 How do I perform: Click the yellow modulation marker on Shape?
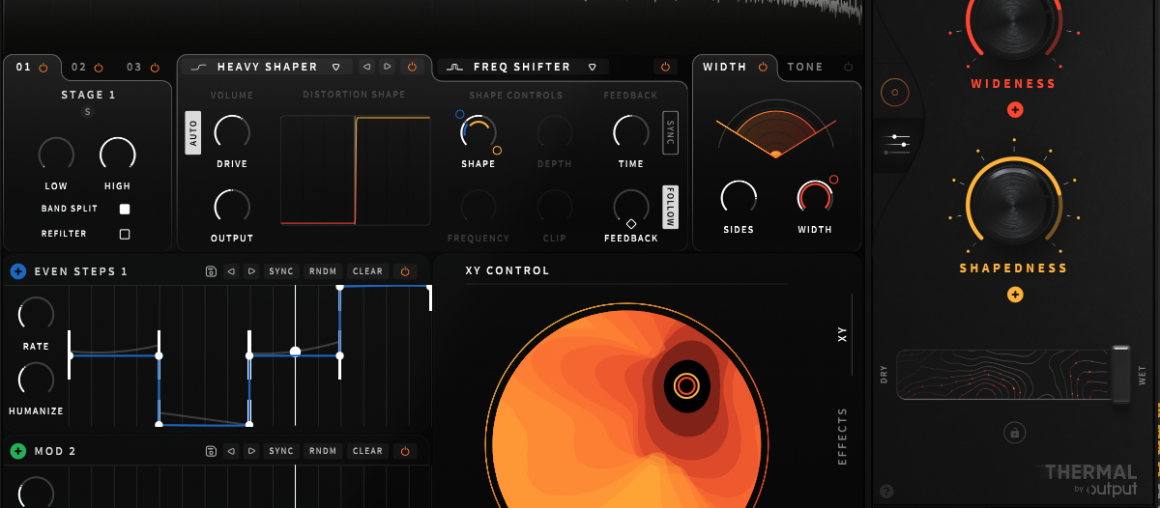point(497,150)
